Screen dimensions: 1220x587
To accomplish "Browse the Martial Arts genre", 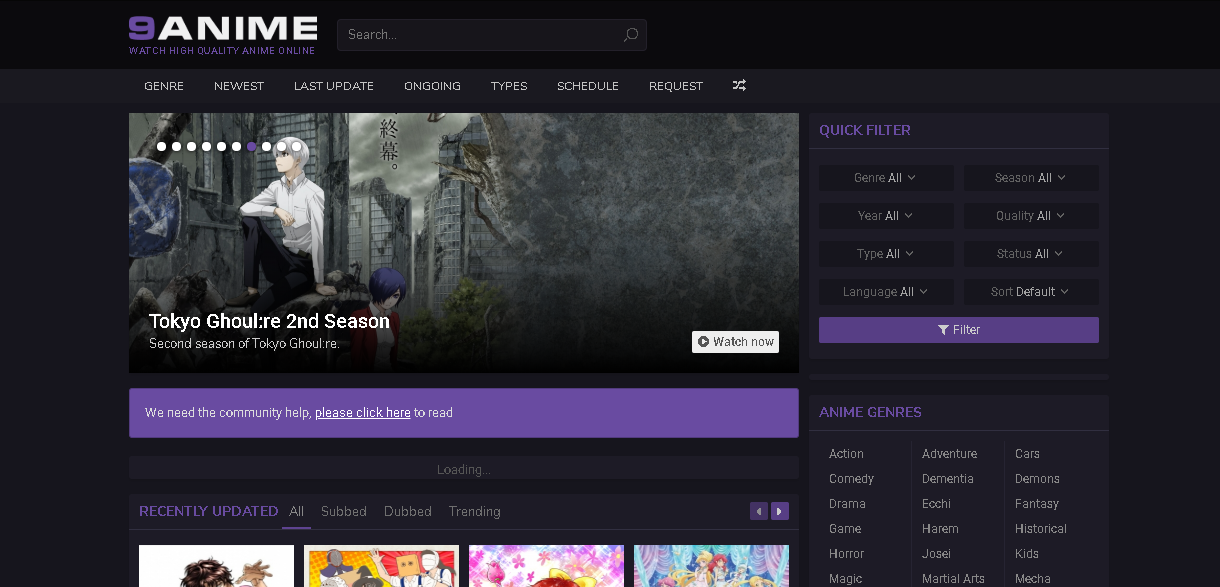I will pyautogui.click(x=953, y=579).
